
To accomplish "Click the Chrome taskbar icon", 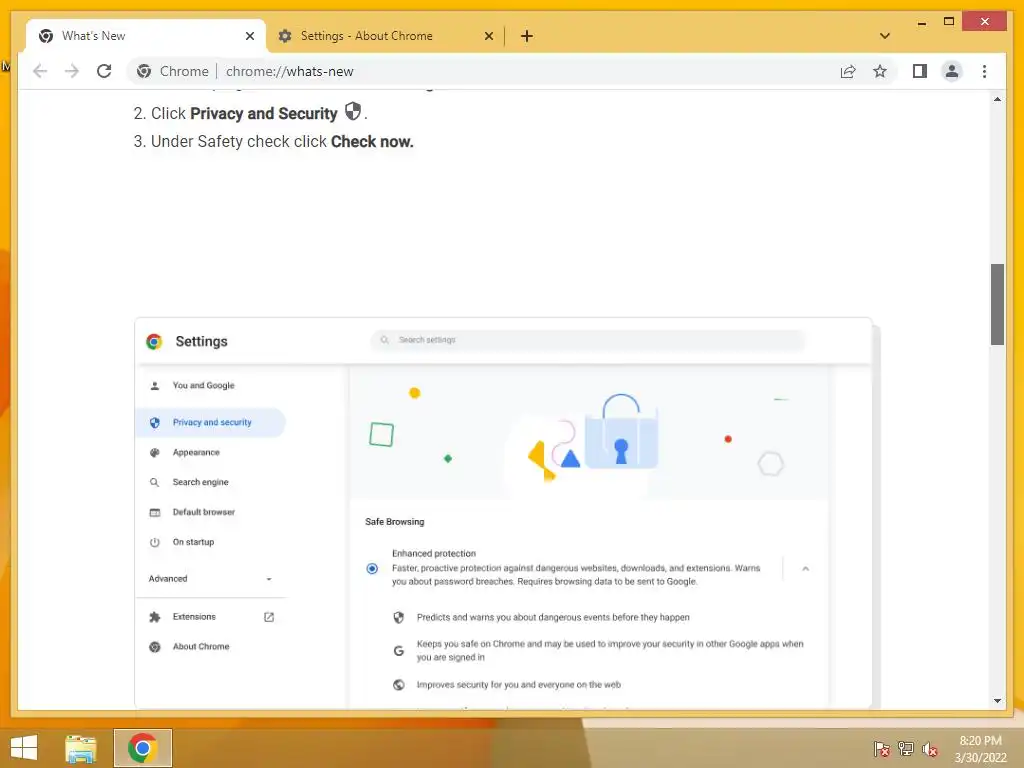I will point(143,748).
